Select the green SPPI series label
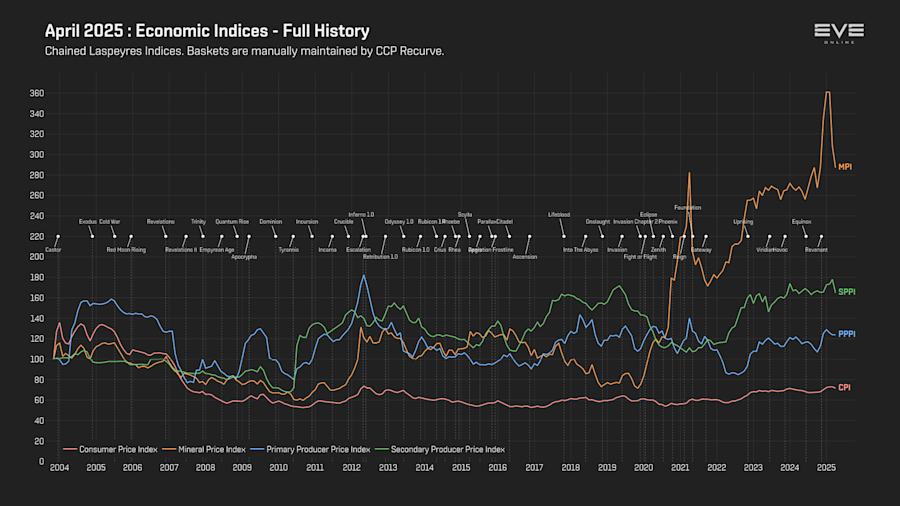 pos(847,292)
